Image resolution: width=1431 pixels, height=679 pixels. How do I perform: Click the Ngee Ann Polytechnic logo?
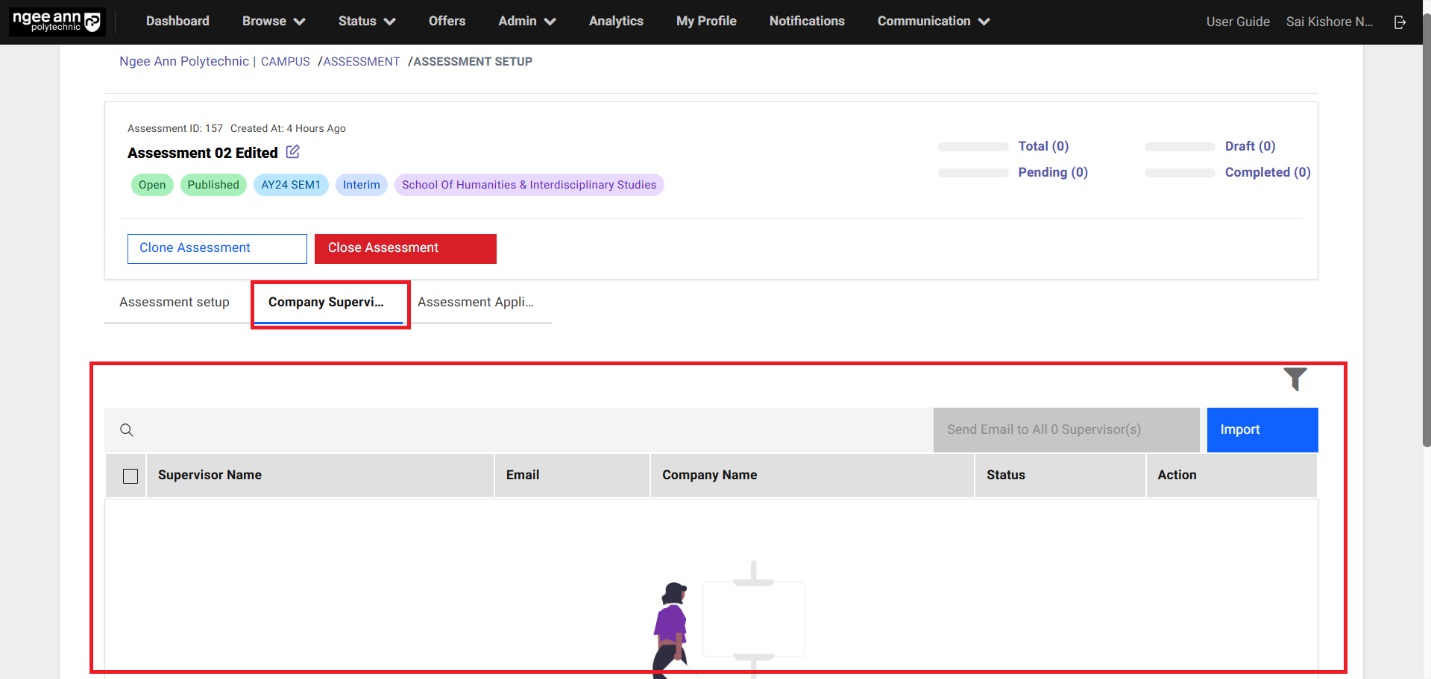tap(57, 21)
